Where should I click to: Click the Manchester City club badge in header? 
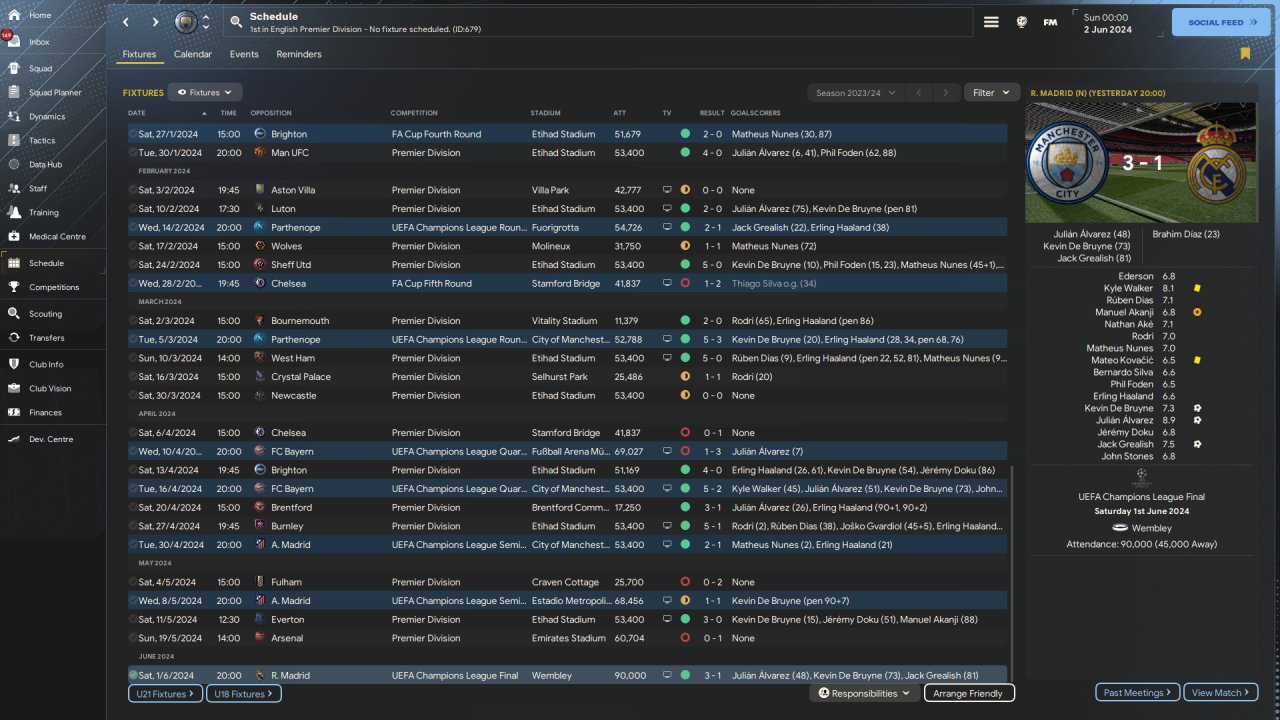186,22
